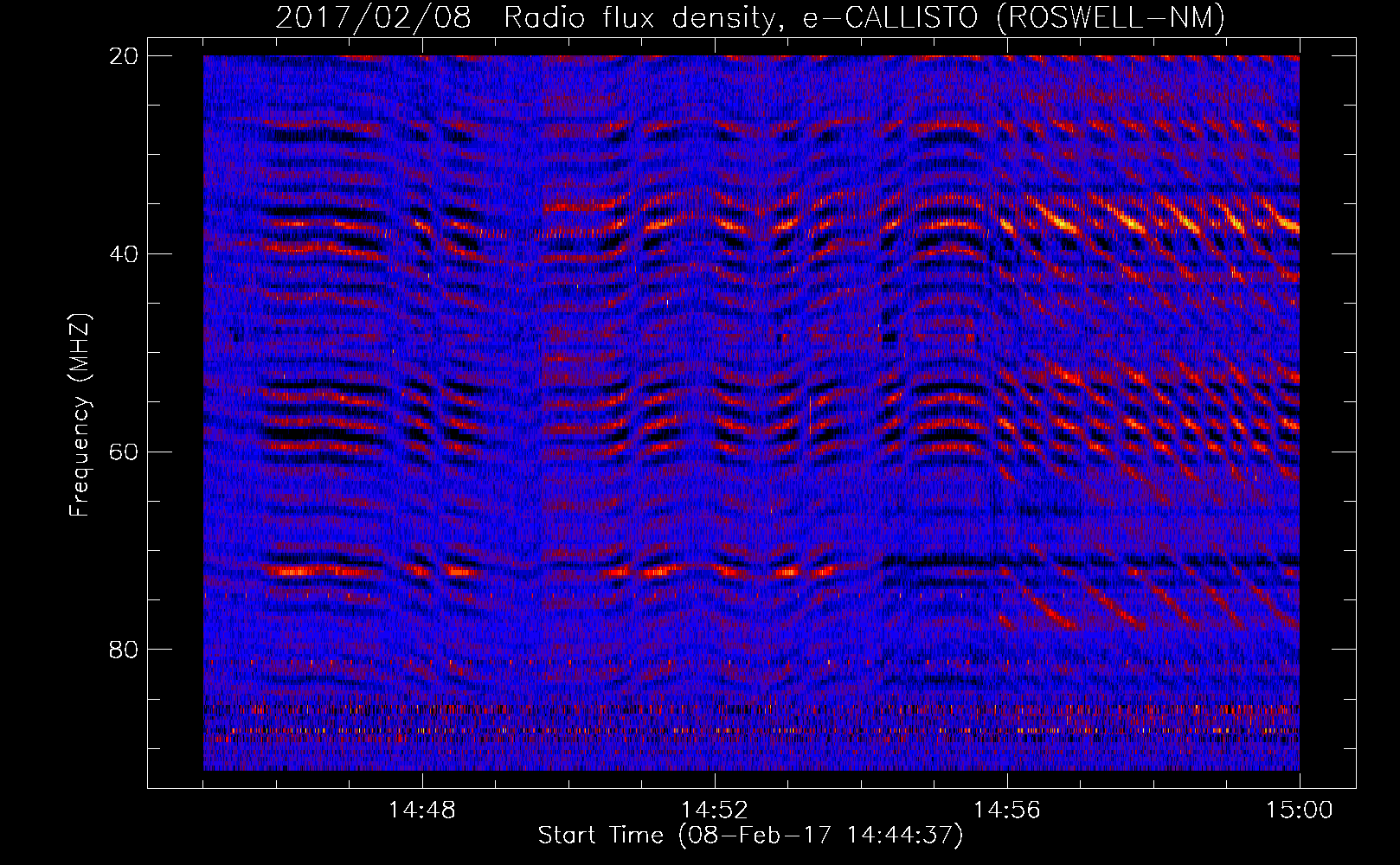Click the '14:48' time tick label
Image resolution: width=1400 pixels, height=865 pixels.
click(x=422, y=811)
